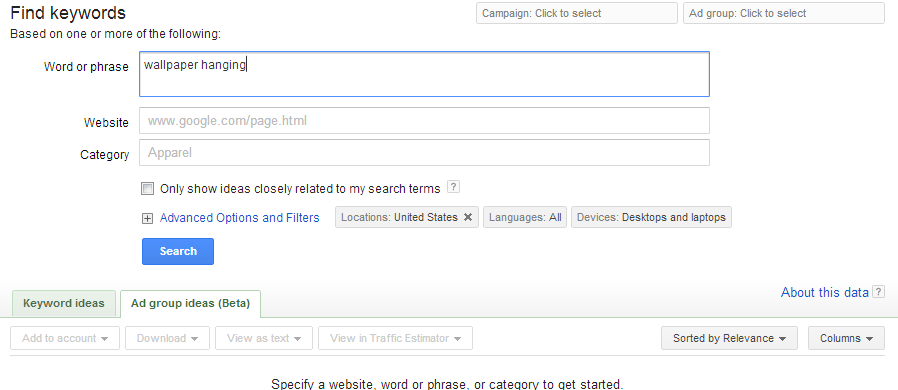The height and width of the screenshot is (390, 898).
Task: Enable only show ideas closely related checkbox
Action: (x=148, y=188)
